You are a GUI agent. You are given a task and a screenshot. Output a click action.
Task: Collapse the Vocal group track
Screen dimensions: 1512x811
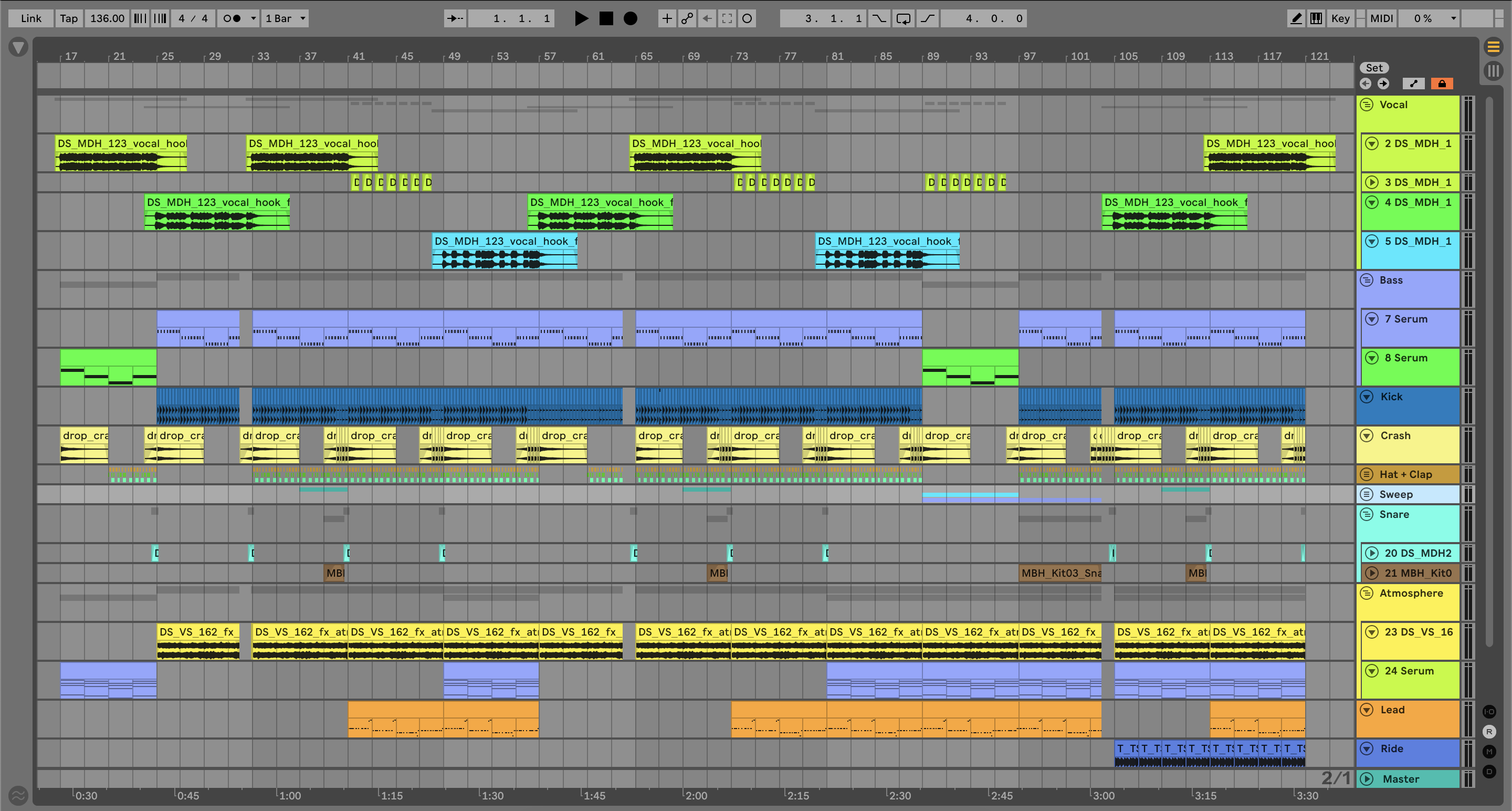[1367, 105]
